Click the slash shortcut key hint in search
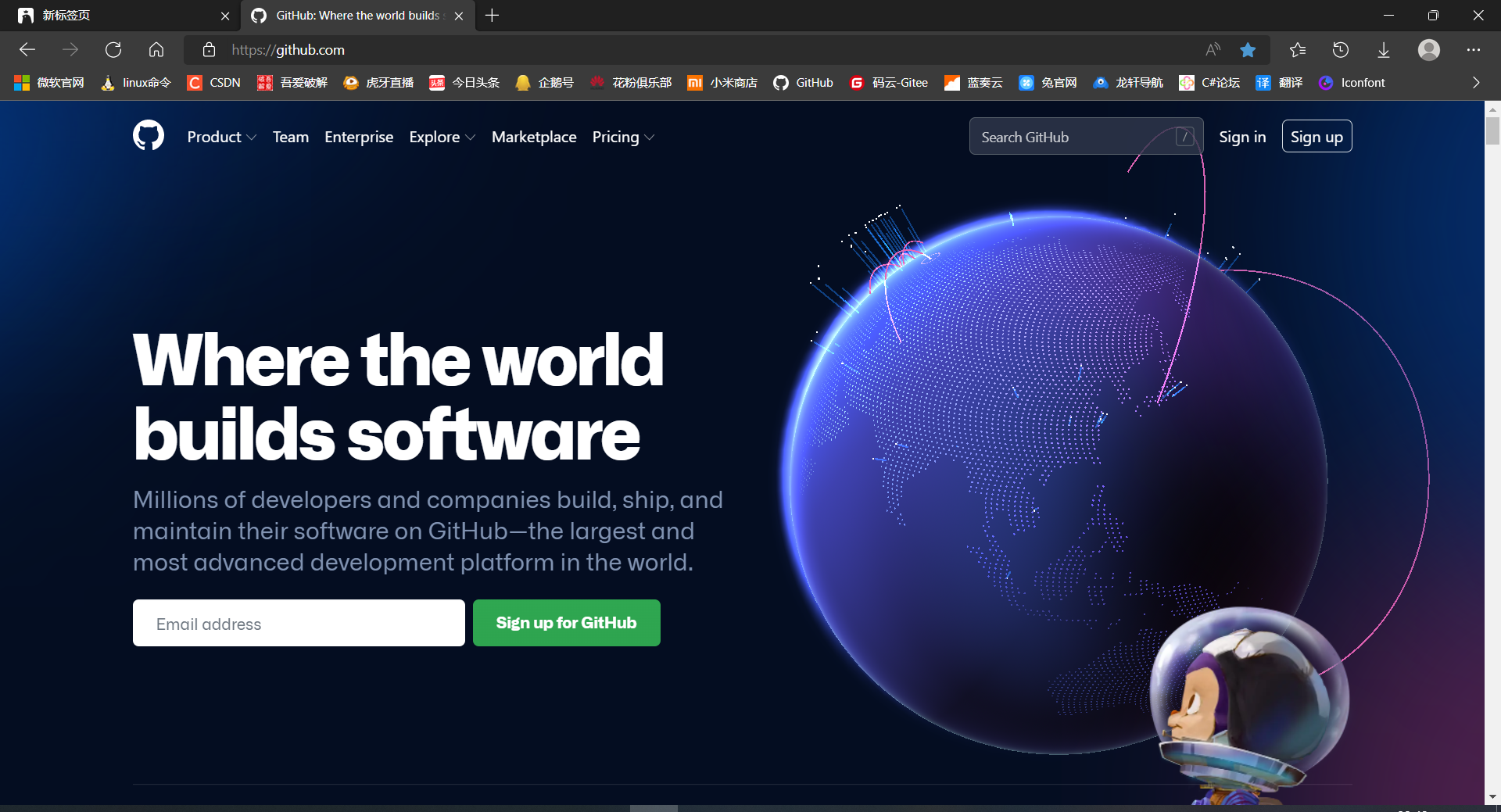 [x=1185, y=137]
